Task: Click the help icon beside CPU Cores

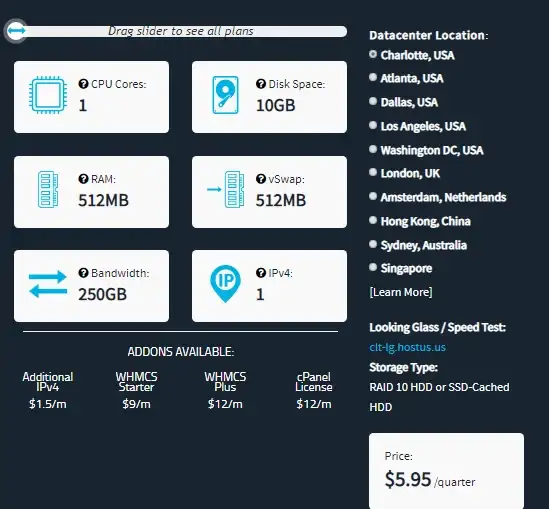Action: coord(83,84)
